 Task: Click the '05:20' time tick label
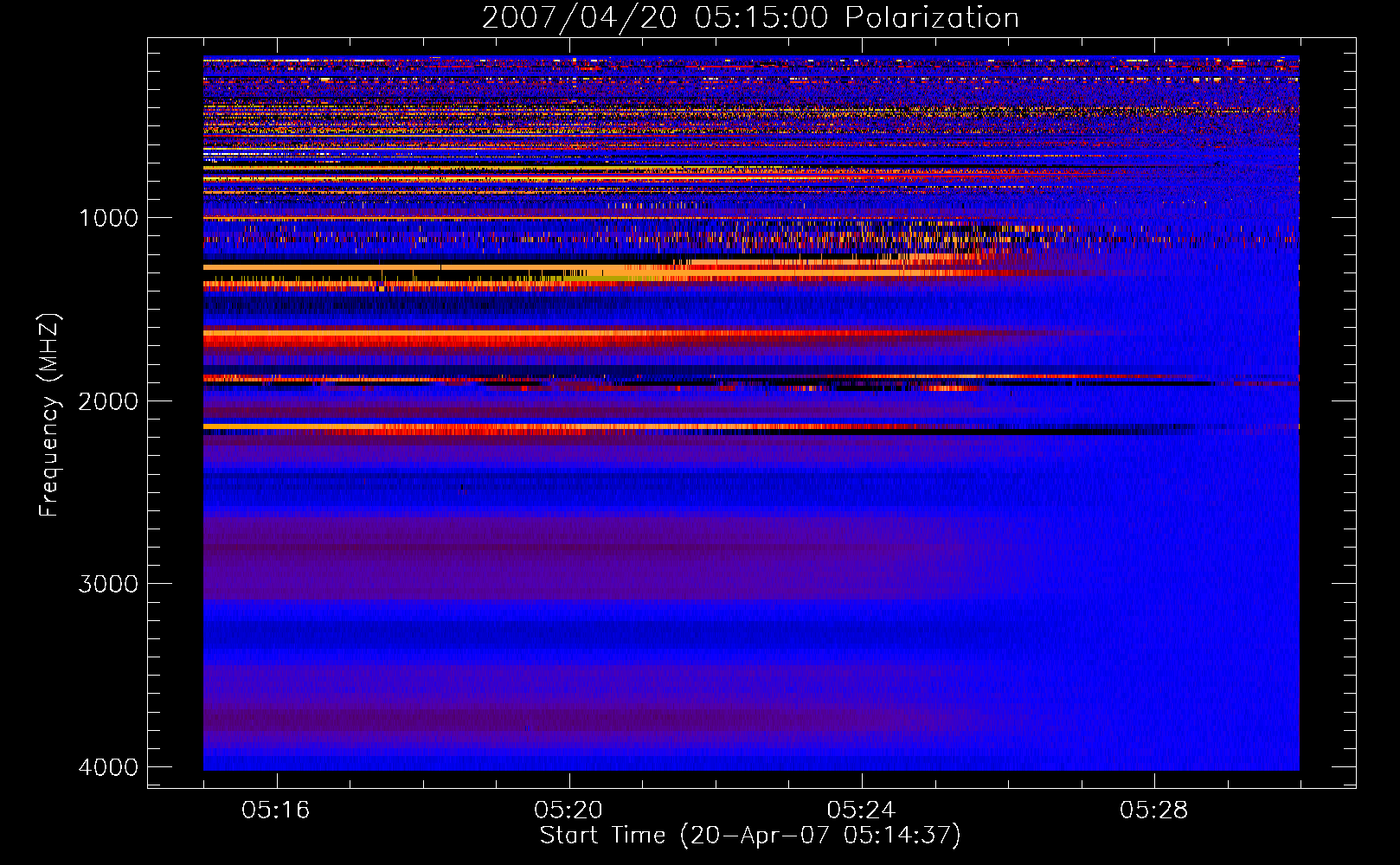pos(568,810)
